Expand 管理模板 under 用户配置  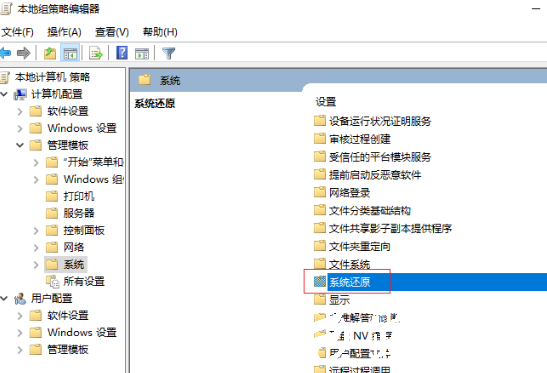pos(20,350)
